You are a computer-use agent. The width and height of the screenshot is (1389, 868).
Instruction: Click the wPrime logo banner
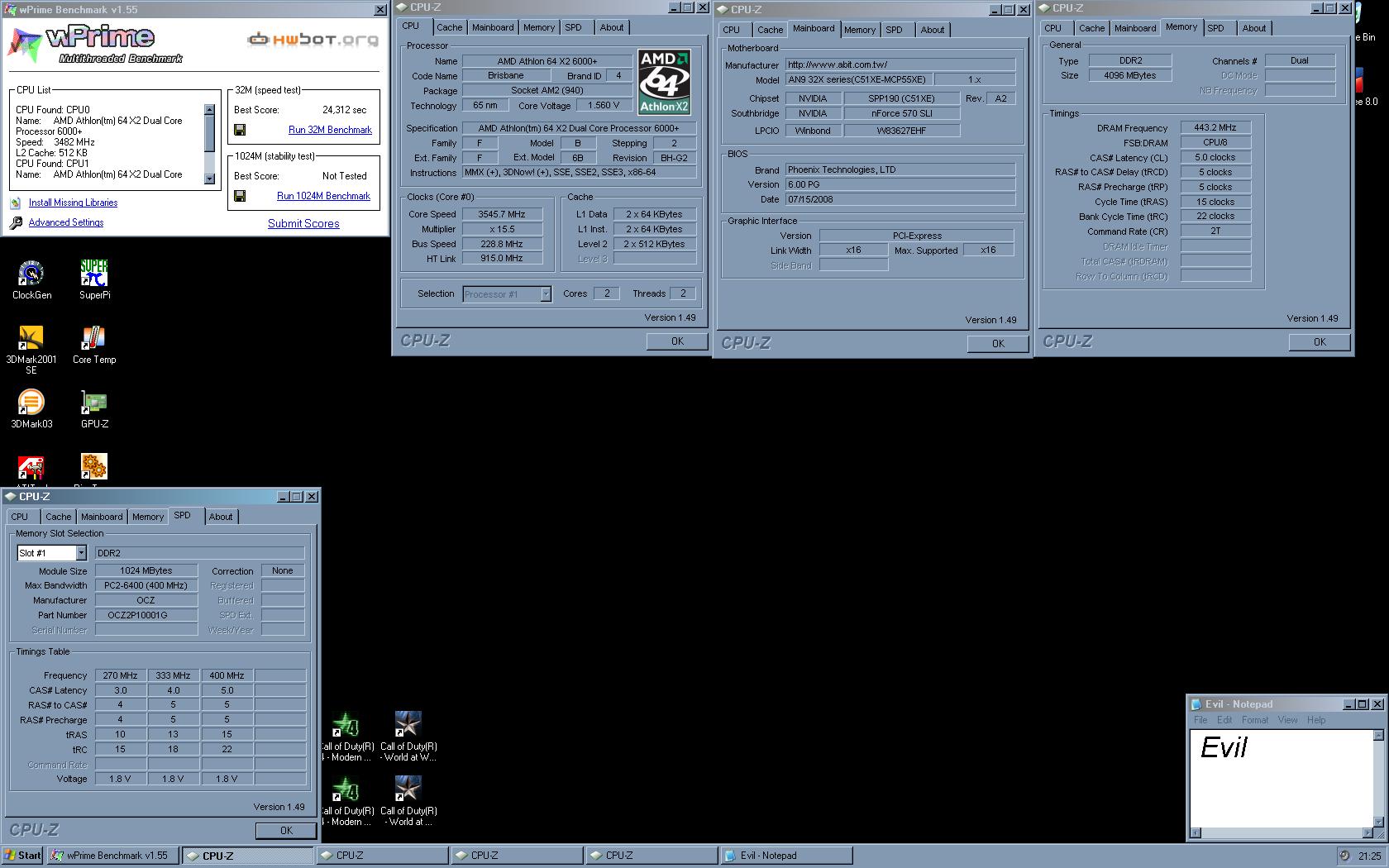click(95, 43)
